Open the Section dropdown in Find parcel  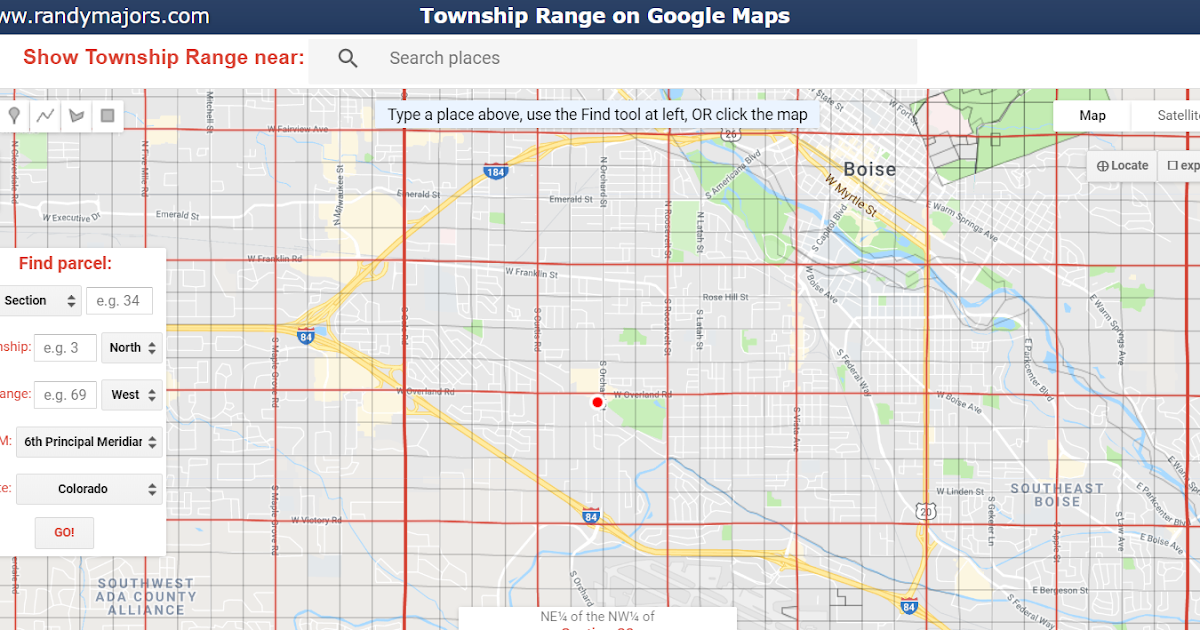(40, 300)
